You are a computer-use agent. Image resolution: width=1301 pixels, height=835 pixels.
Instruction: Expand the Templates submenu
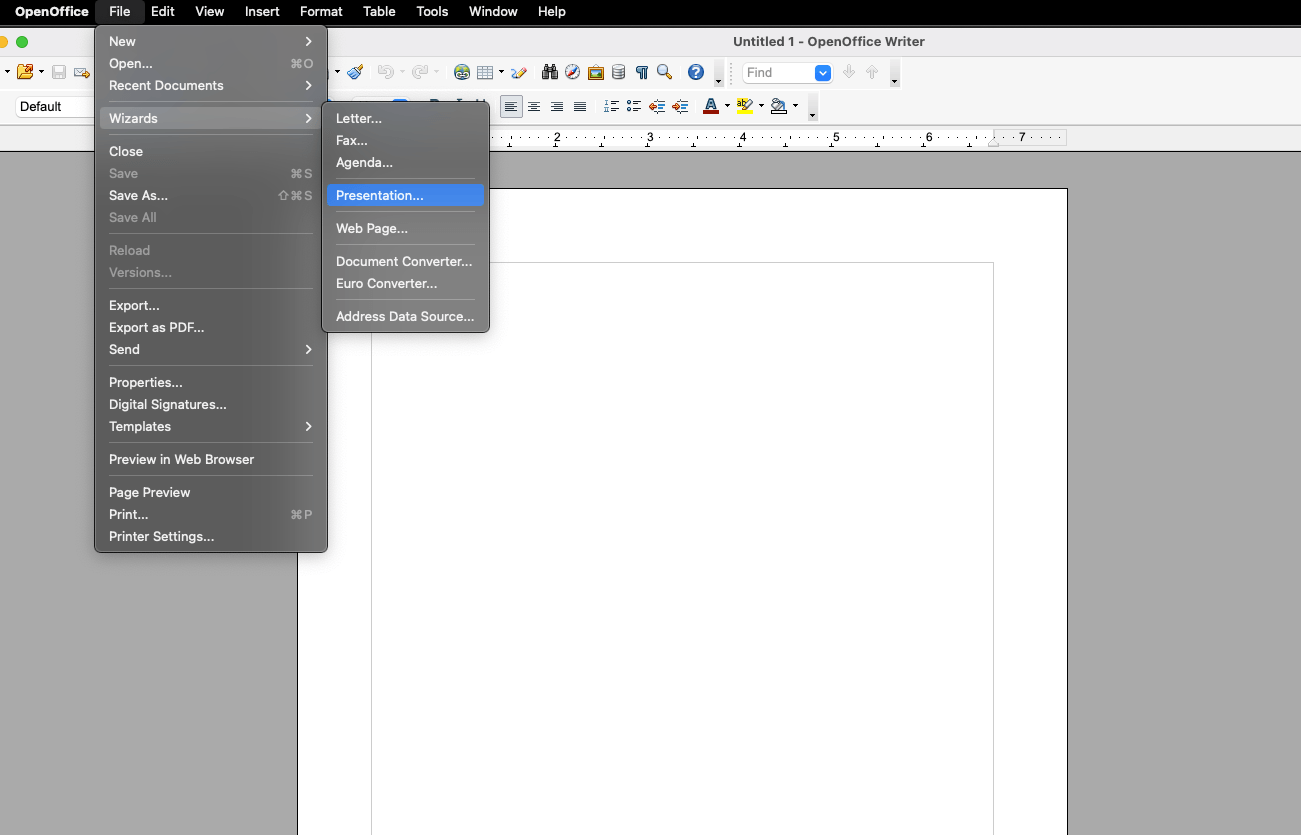pos(211,426)
